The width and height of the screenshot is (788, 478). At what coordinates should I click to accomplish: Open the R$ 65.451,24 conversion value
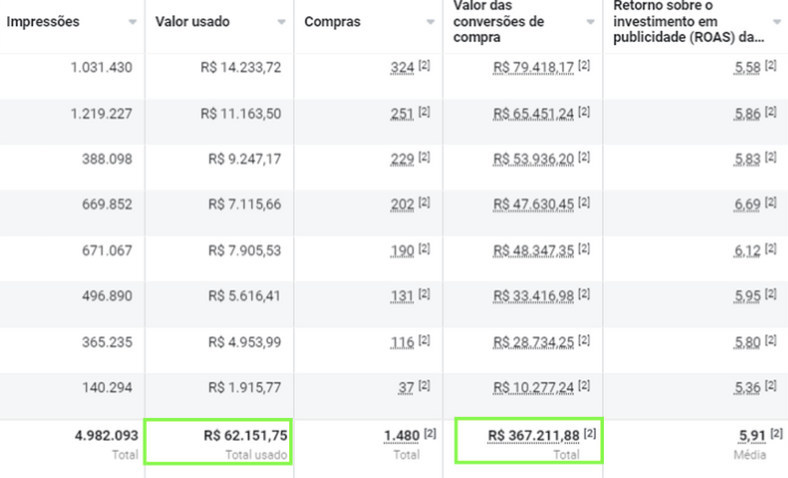(x=535, y=113)
